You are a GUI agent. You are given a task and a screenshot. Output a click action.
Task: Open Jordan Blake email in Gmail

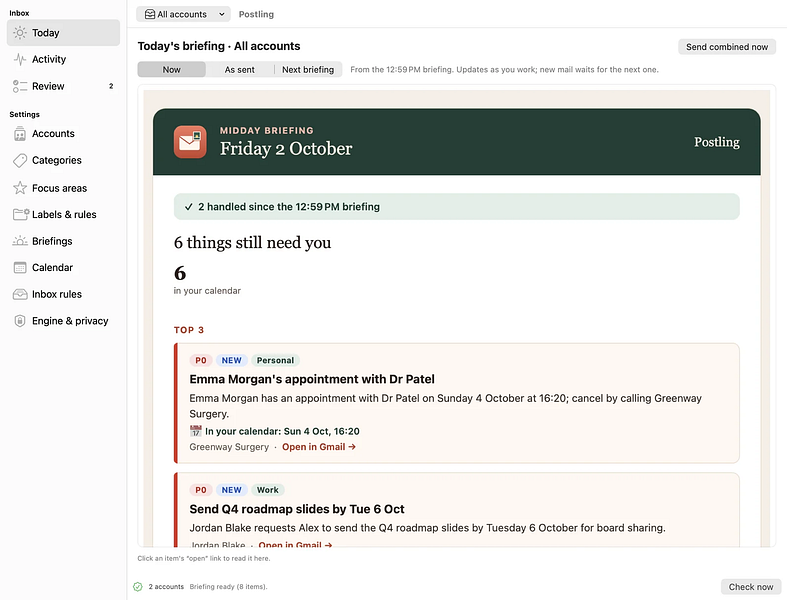pos(295,544)
